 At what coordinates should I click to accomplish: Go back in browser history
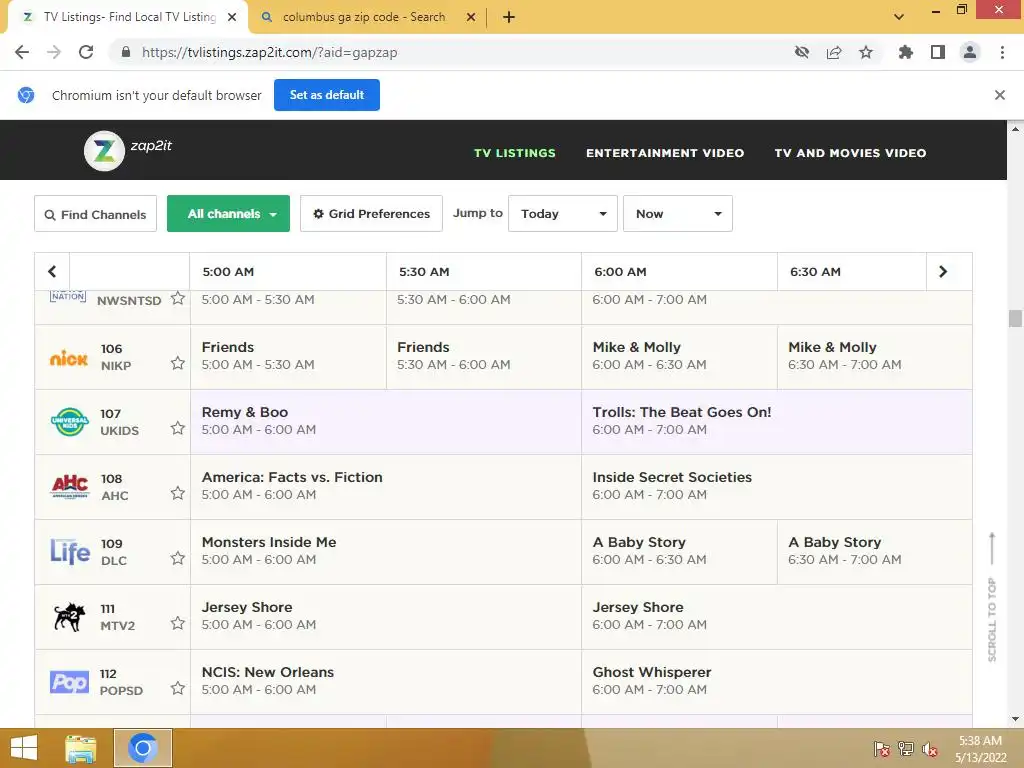pos(22,52)
